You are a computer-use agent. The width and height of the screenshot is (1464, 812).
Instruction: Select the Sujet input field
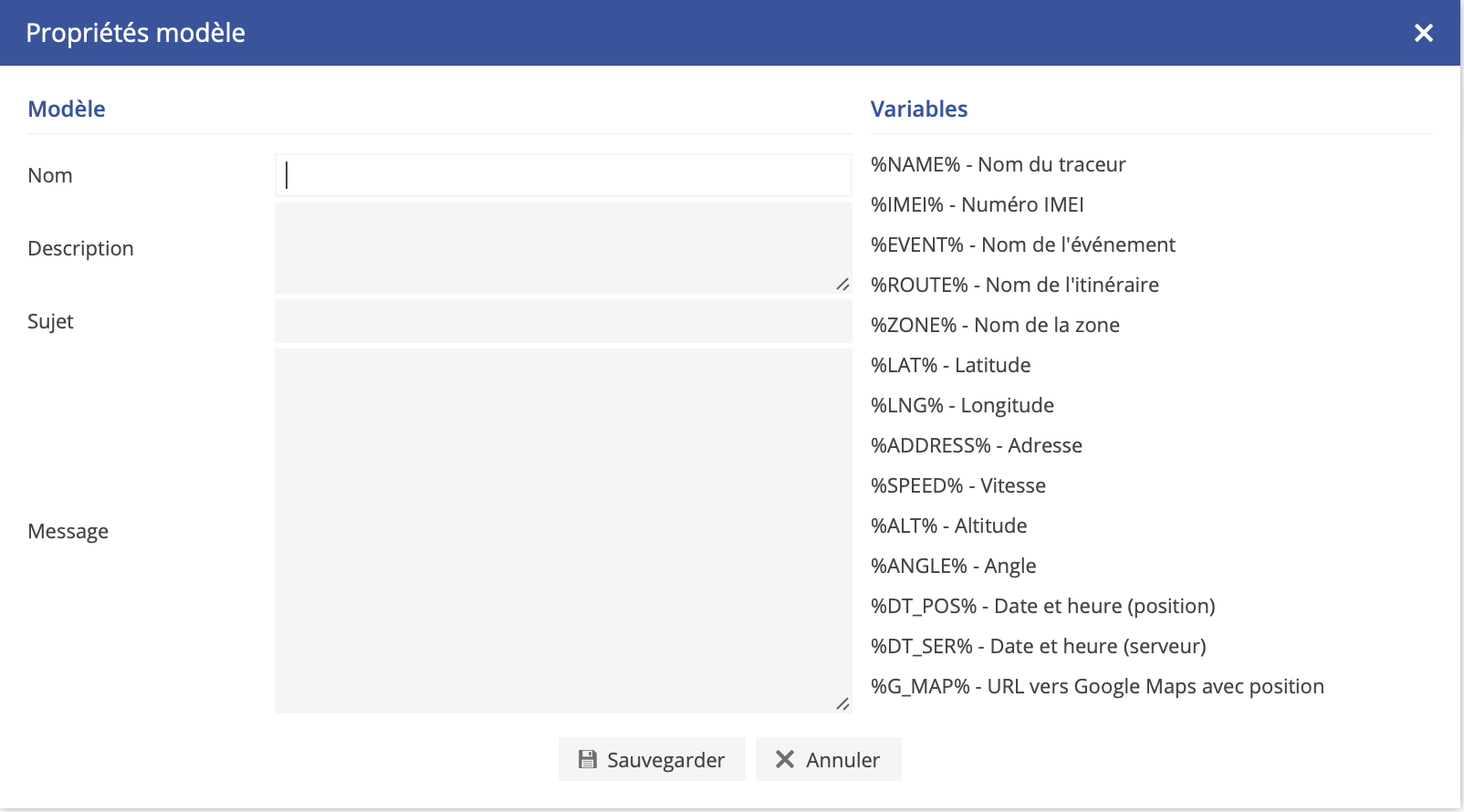tap(563, 321)
